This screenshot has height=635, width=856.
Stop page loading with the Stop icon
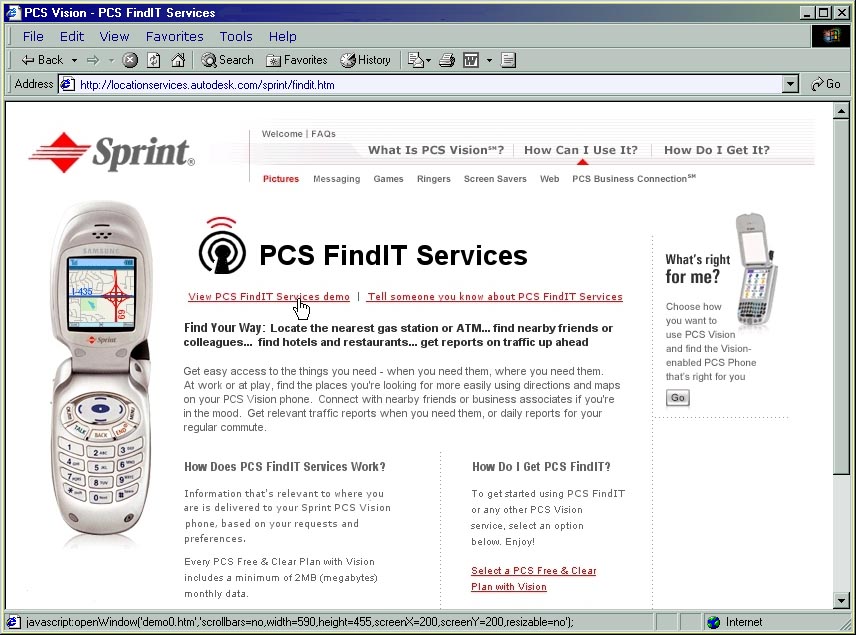(x=129, y=60)
